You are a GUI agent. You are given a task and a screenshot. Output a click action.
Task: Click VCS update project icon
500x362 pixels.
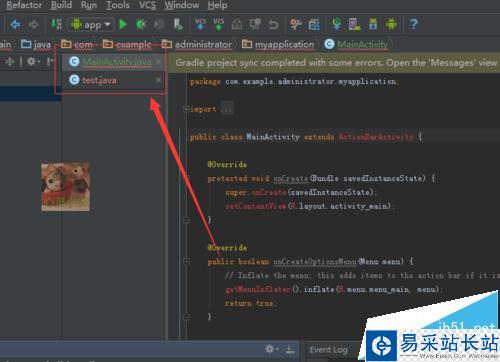(200, 24)
